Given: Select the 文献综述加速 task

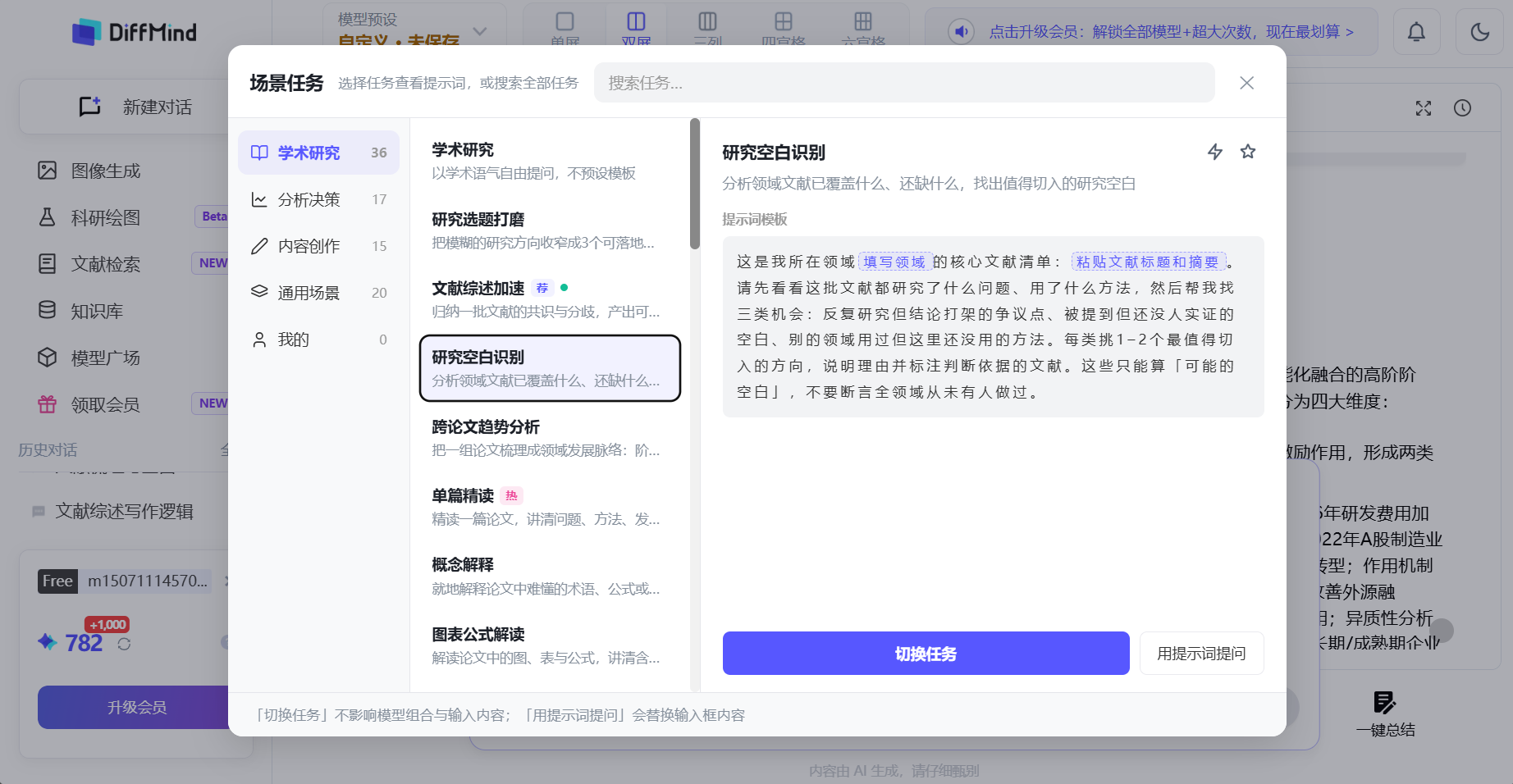Looking at the screenshot, I should [x=550, y=299].
